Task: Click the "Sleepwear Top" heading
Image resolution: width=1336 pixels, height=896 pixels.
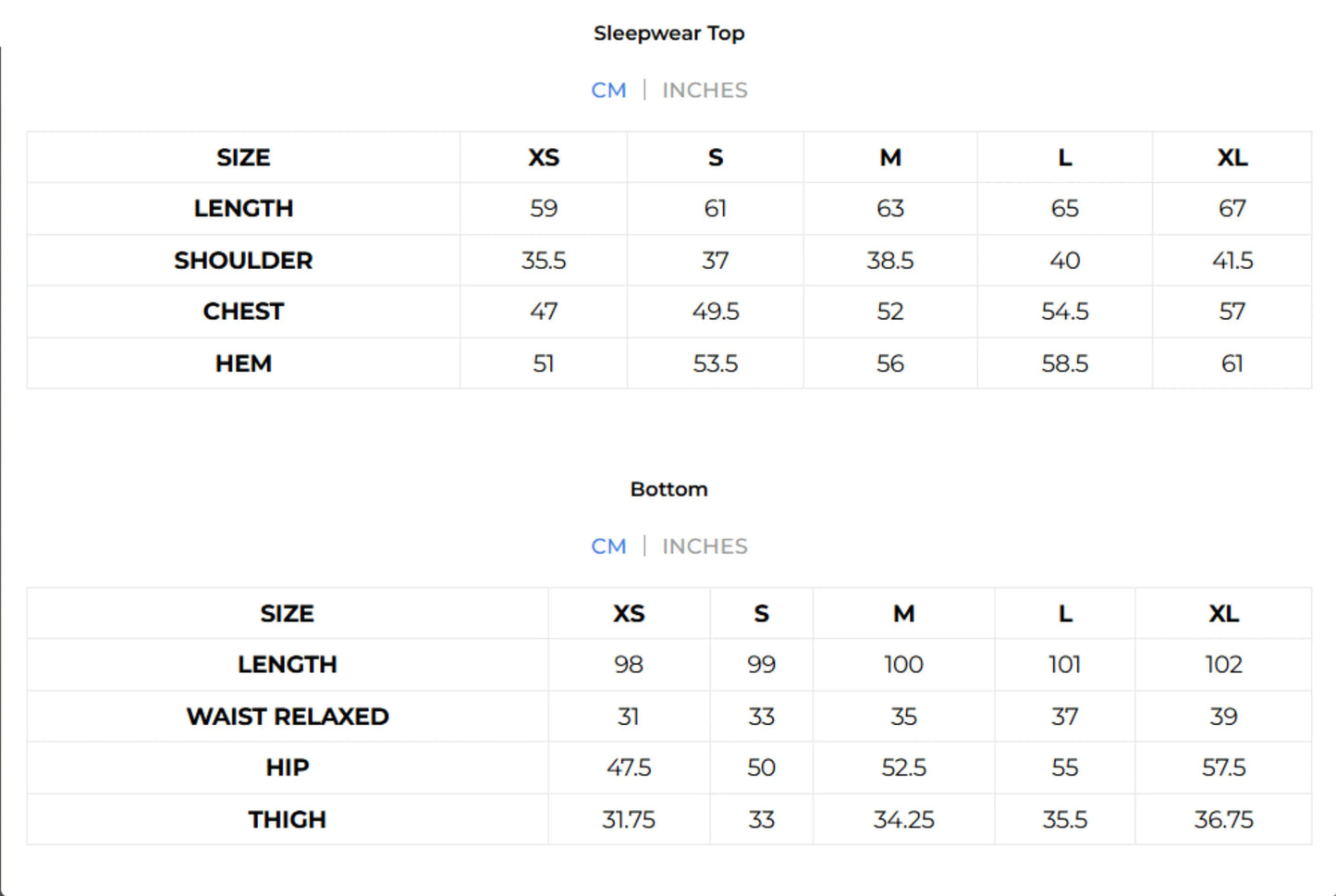Action: [668, 33]
